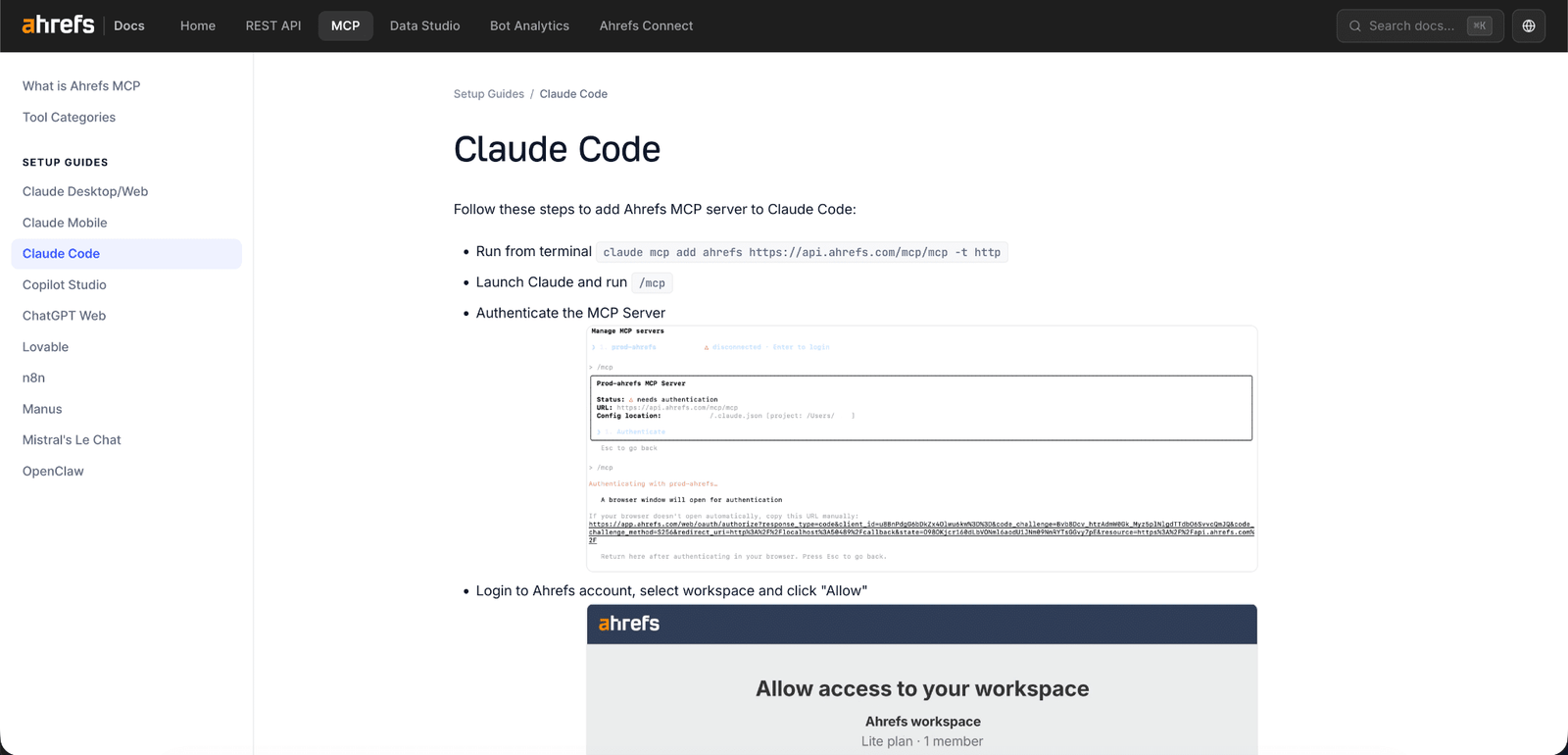Open What is Ahrefs MCP page
The width and height of the screenshot is (1568, 755).
pos(81,86)
